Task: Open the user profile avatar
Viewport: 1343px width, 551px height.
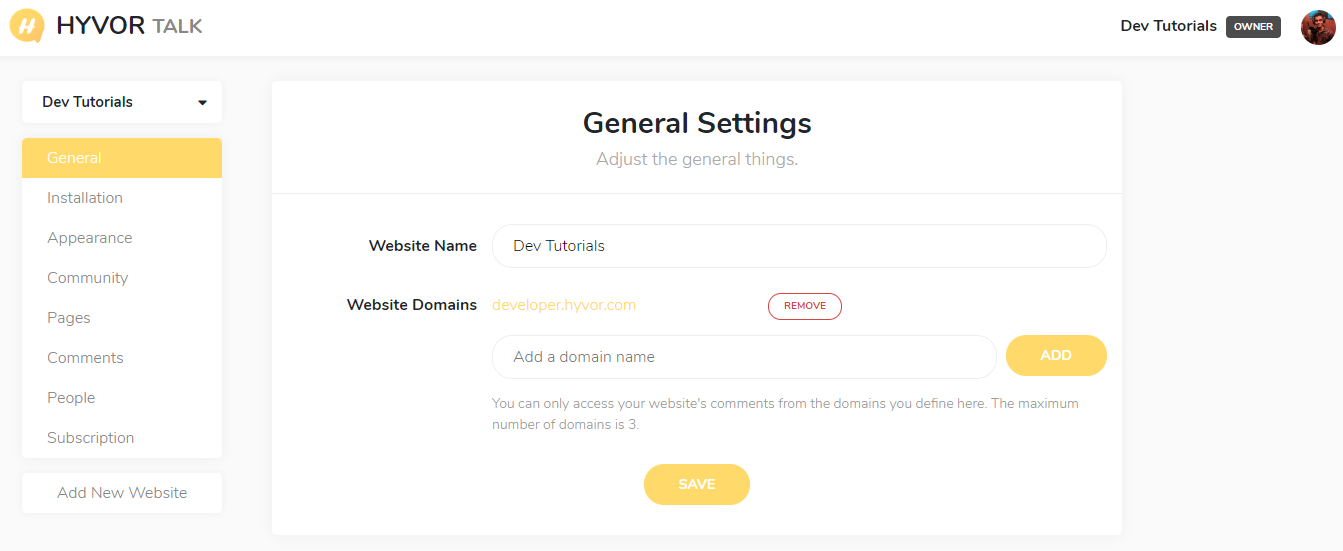Action: click(1318, 27)
